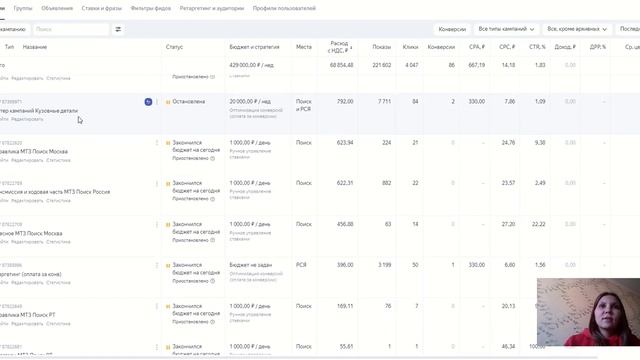The width and height of the screenshot is (640, 360).
Task: Click Редактировать in the 169,11 spend row
Action: [27, 324]
